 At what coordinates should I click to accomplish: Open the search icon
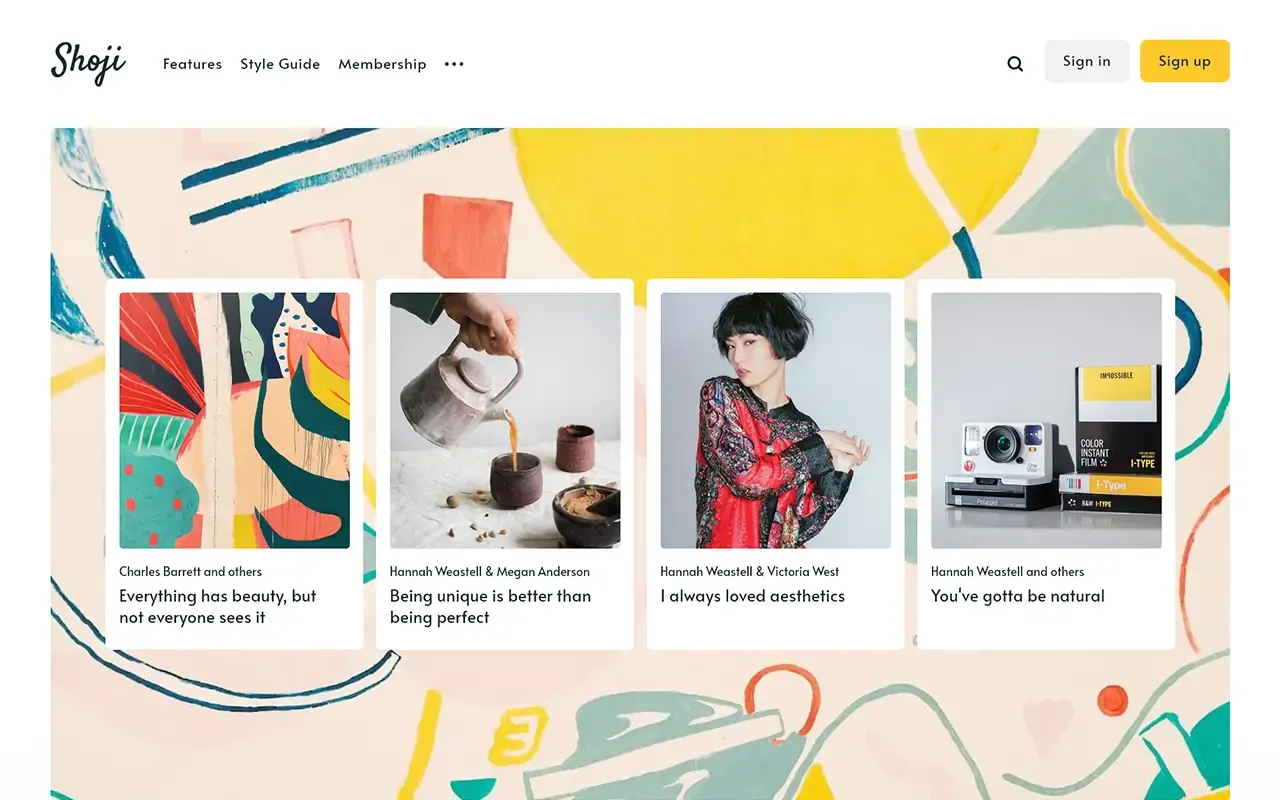point(1015,63)
